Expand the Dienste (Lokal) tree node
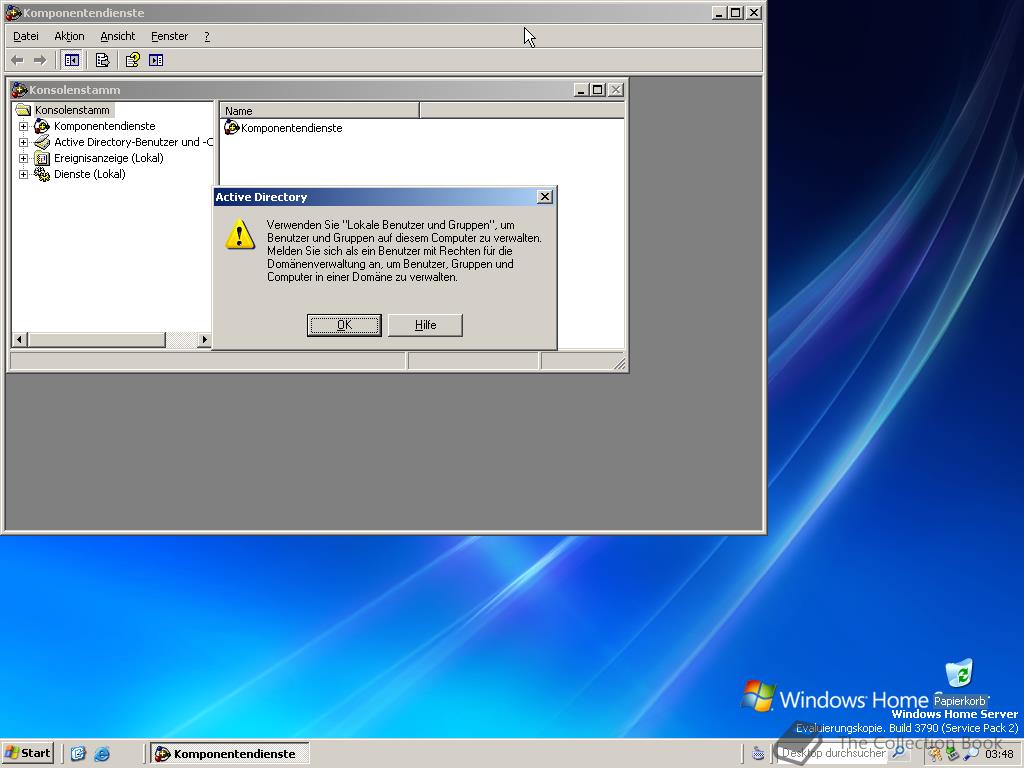This screenshot has width=1024, height=768. tap(24, 174)
